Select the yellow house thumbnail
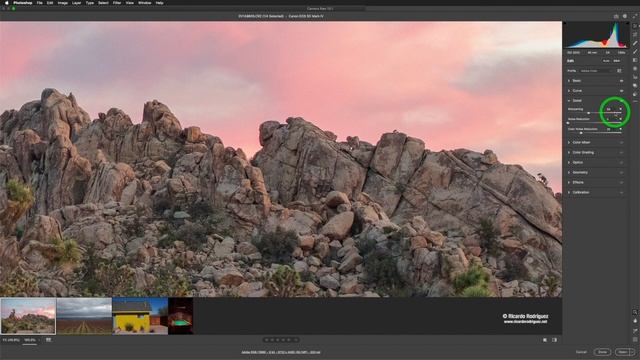The height and width of the screenshot is (360, 640). 140,316
